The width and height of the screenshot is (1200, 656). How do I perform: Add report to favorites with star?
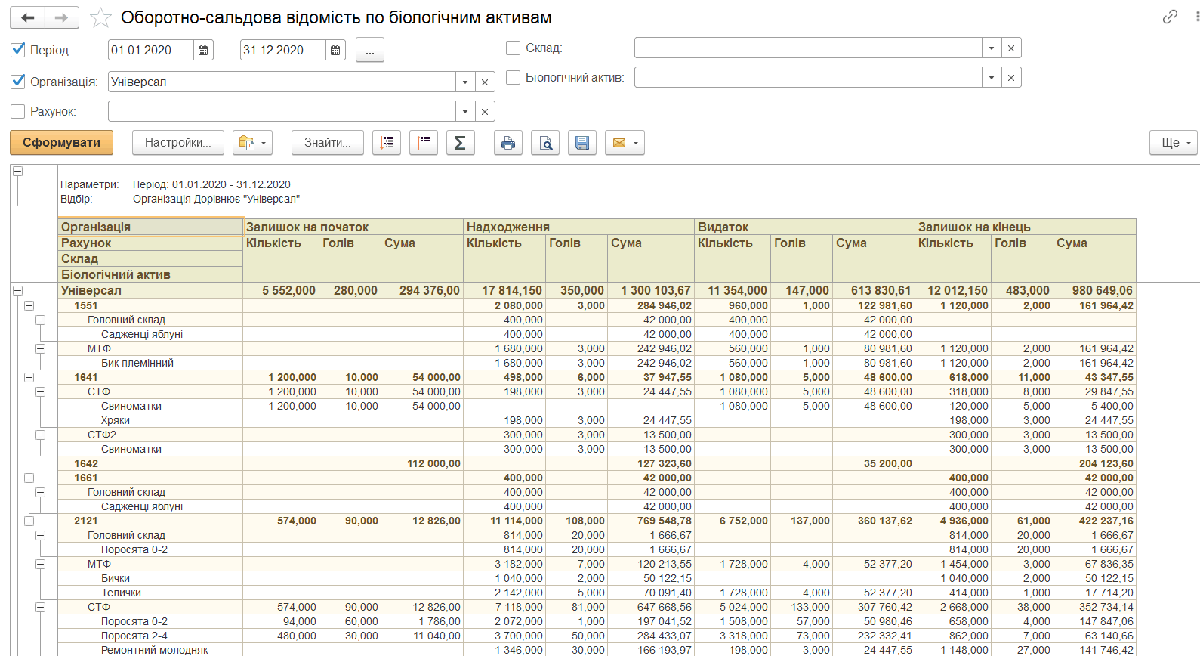[x=100, y=18]
